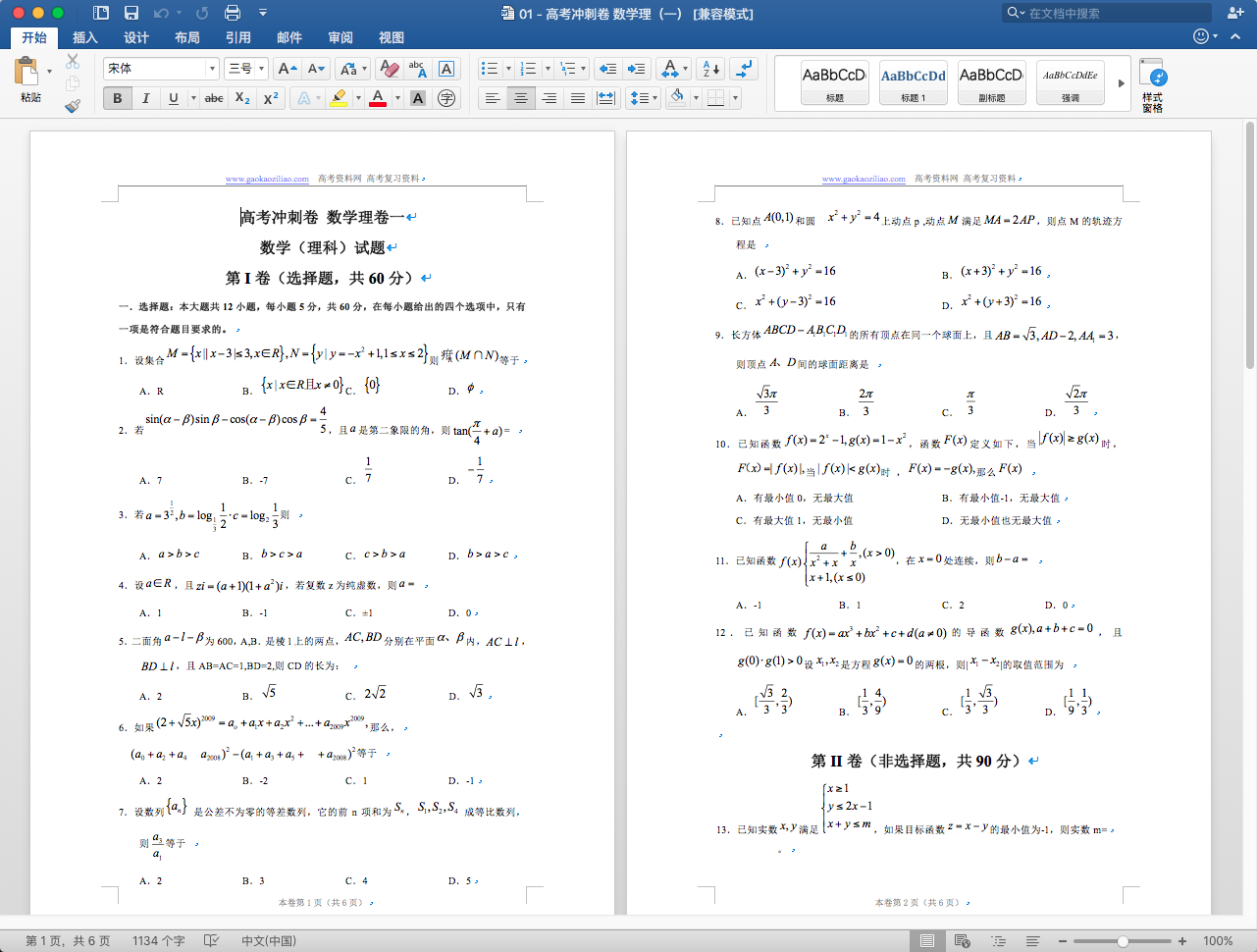Click the Cut scissors icon
This screenshot has height=952, width=1257.
73,61
